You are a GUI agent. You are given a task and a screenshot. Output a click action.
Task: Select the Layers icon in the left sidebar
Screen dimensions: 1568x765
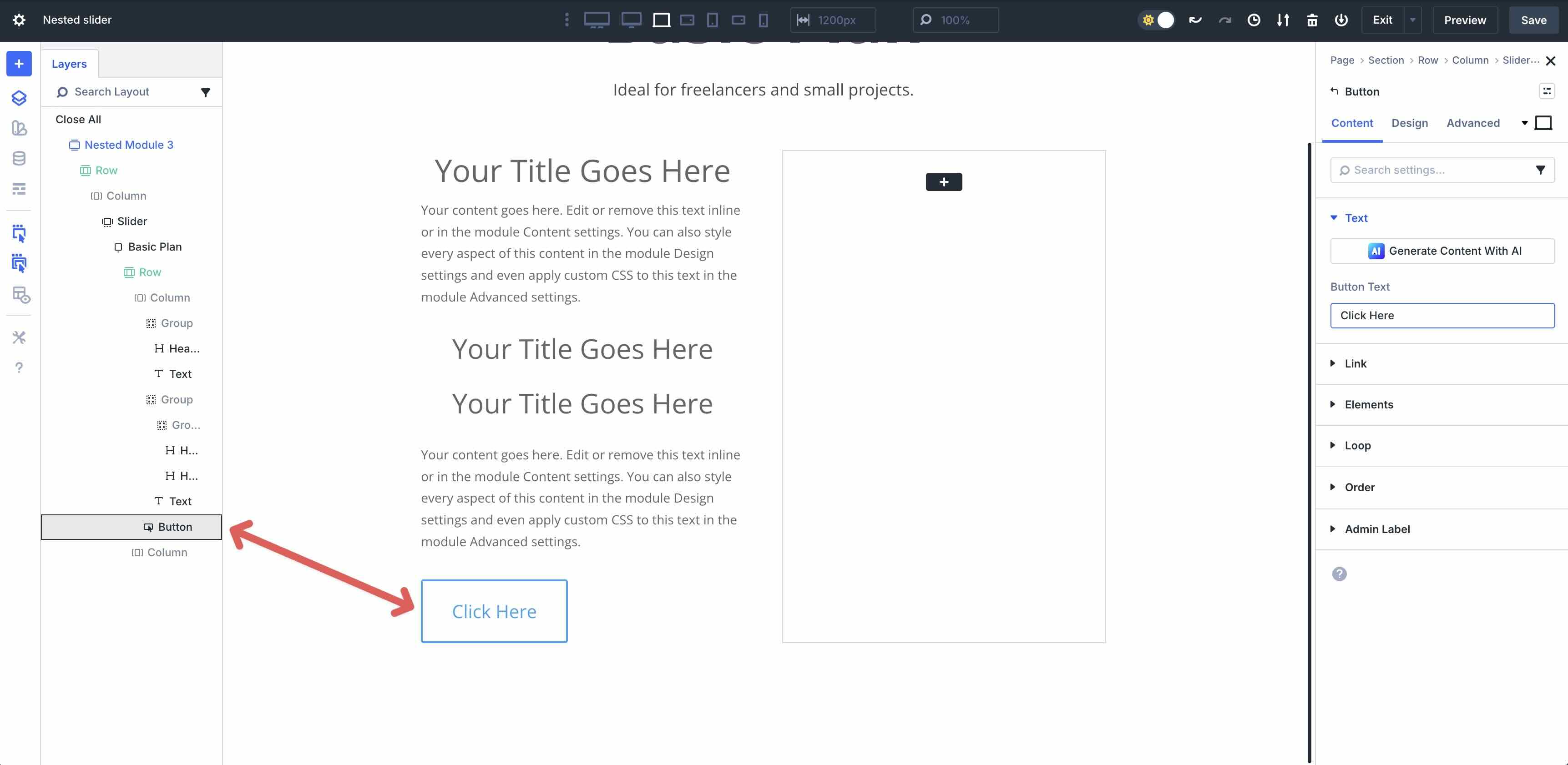pyautogui.click(x=19, y=97)
